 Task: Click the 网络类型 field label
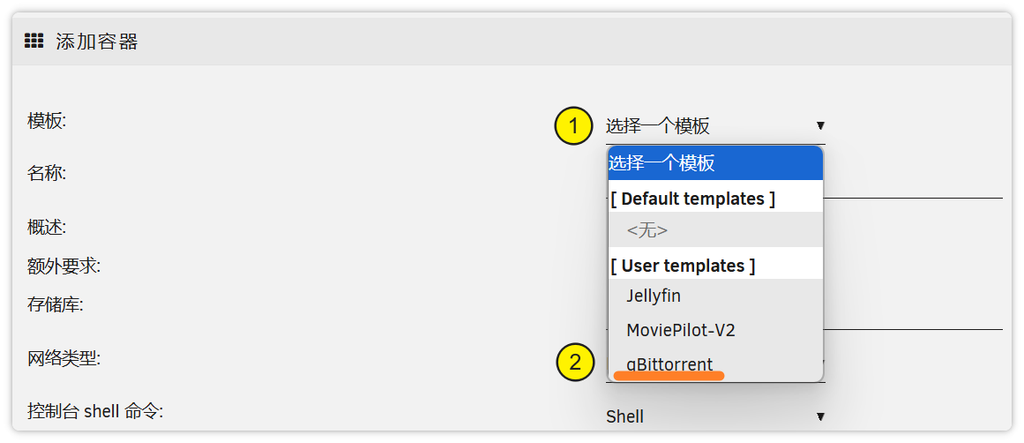pyautogui.click(x=63, y=357)
